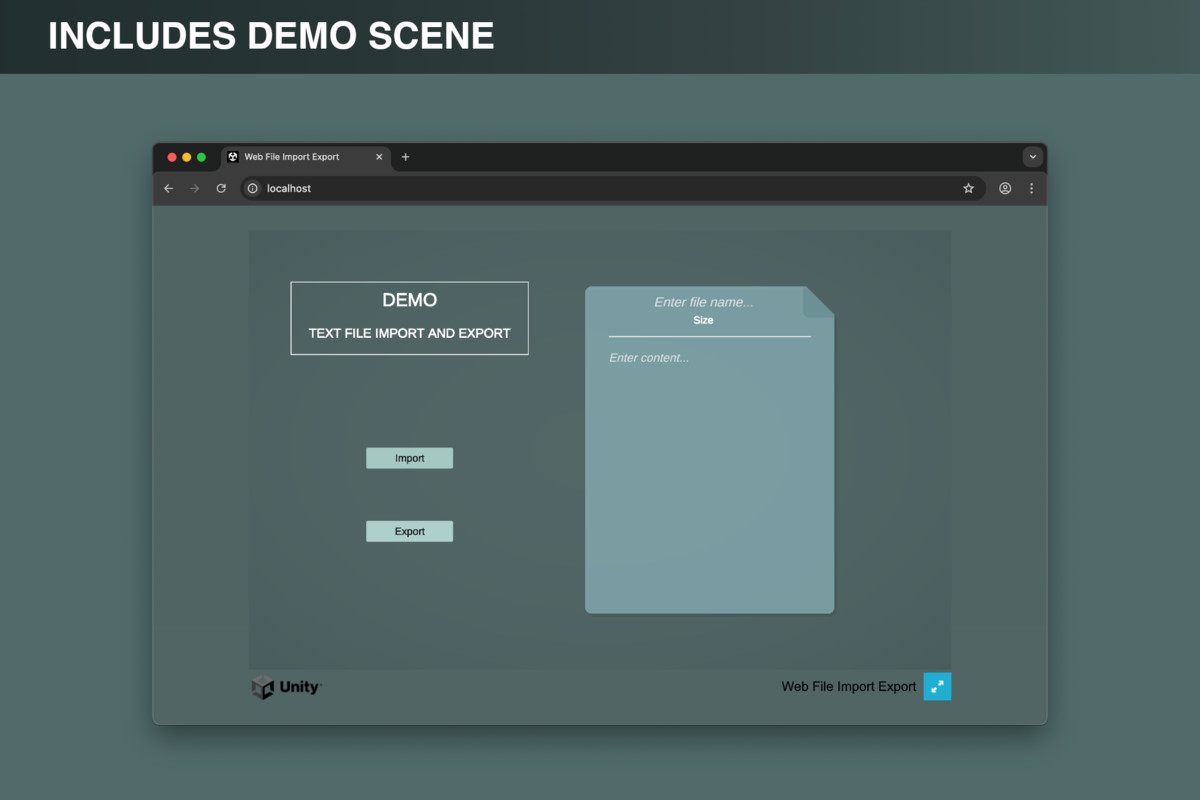Bookmark the page via the star icon

[967, 188]
